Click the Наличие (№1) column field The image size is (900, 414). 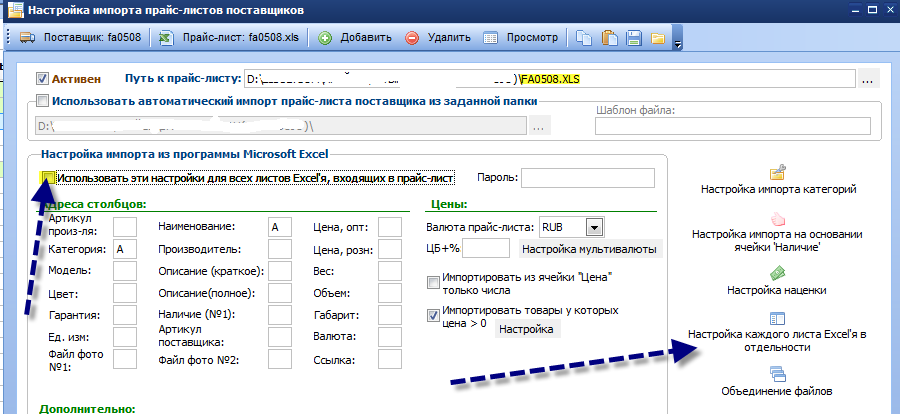coord(280,315)
